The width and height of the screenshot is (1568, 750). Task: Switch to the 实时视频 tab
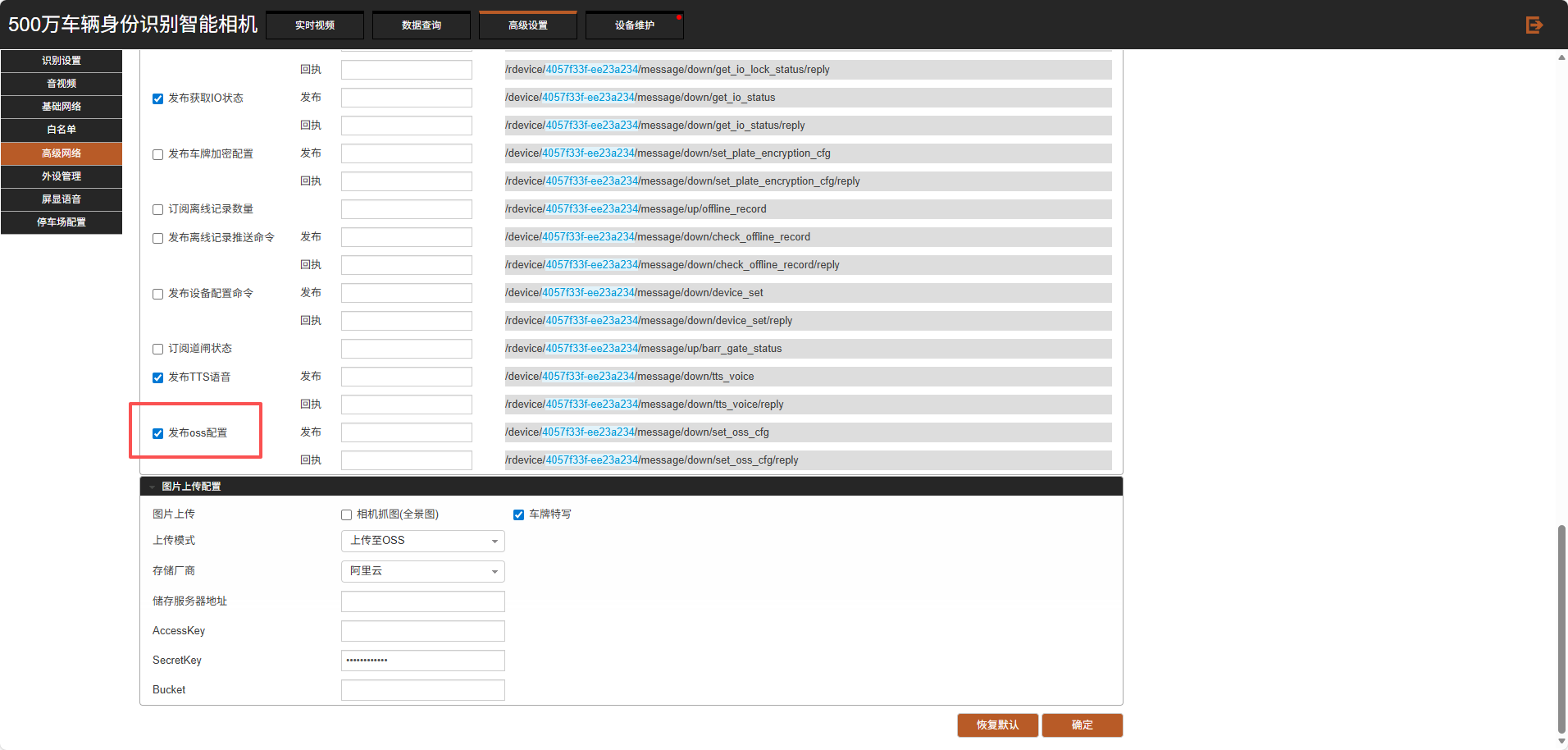315,25
